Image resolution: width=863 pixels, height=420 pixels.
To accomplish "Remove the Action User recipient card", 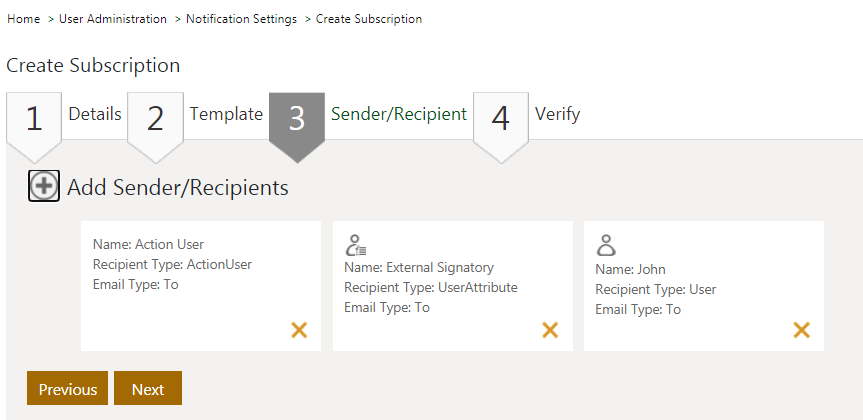I will coord(299,330).
